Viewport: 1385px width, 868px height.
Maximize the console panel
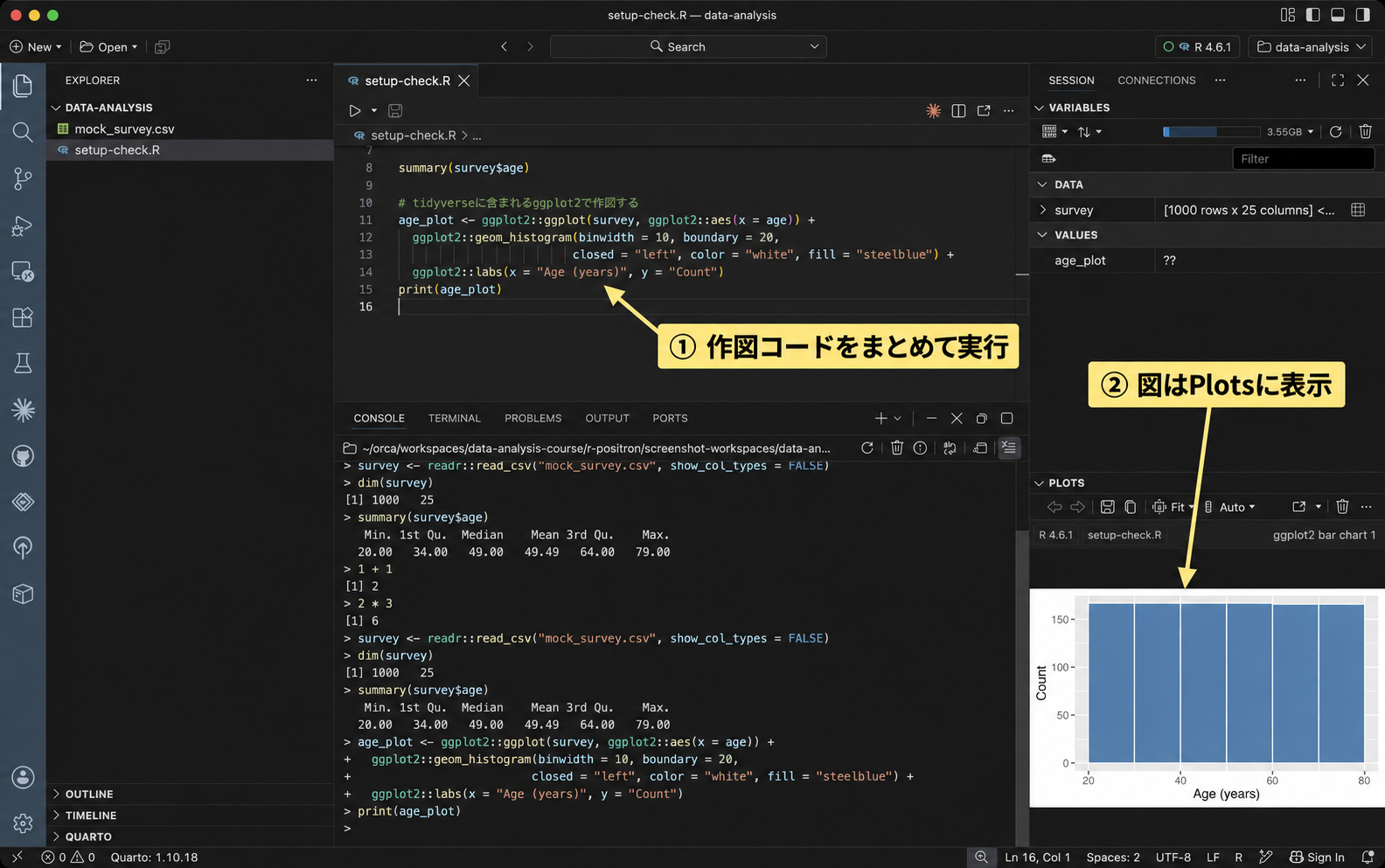click(1006, 419)
